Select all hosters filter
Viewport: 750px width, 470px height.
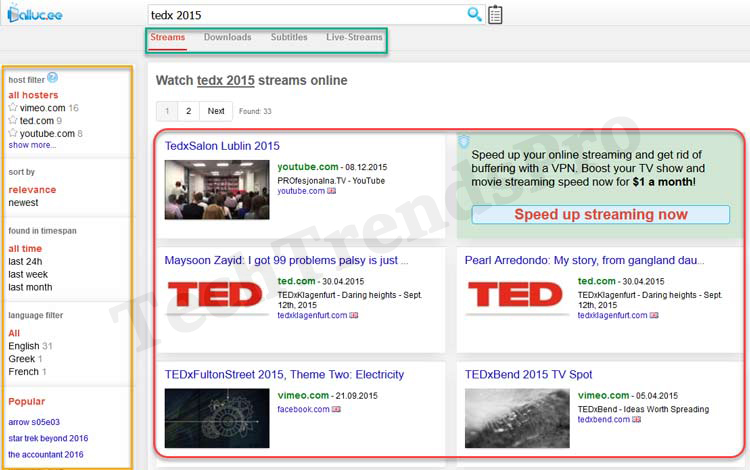(x=33, y=95)
